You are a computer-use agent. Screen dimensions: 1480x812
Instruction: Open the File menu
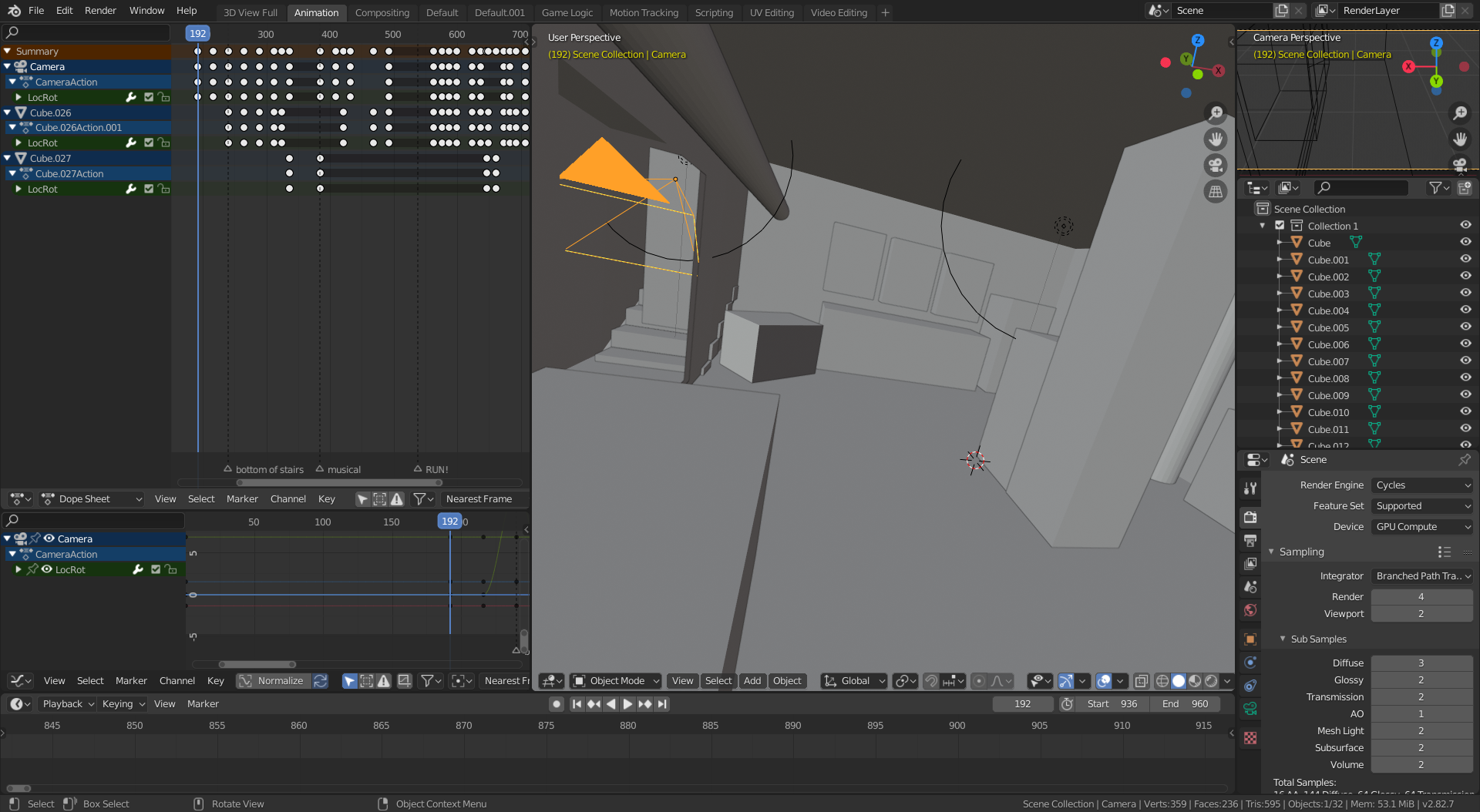pos(36,11)
